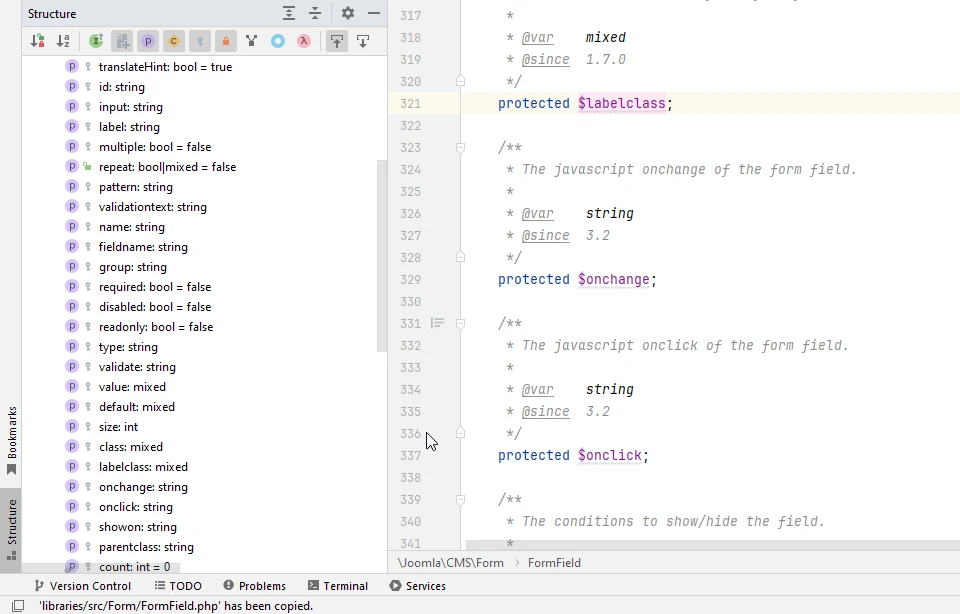Screen dimensions: 960x614
Task: Toggle the Structure side tab
Action: pos(11,530)
